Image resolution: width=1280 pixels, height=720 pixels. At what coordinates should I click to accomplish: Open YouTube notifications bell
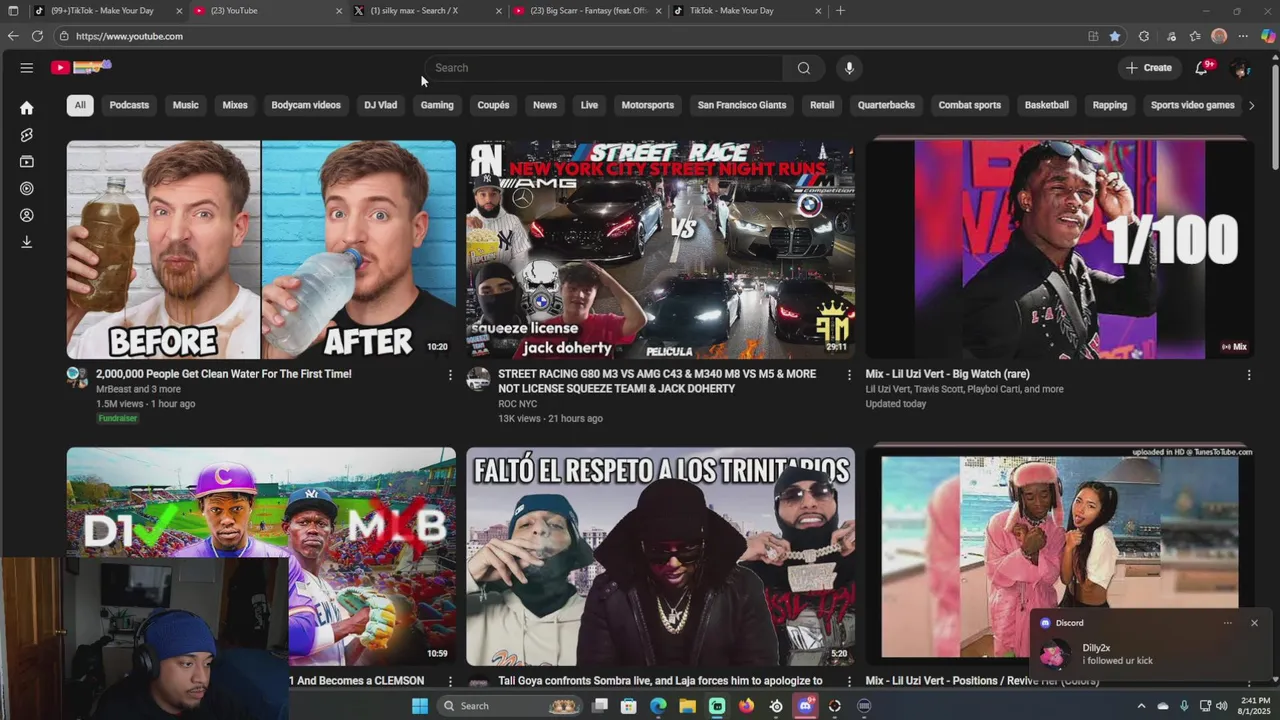coord(1202,68)
